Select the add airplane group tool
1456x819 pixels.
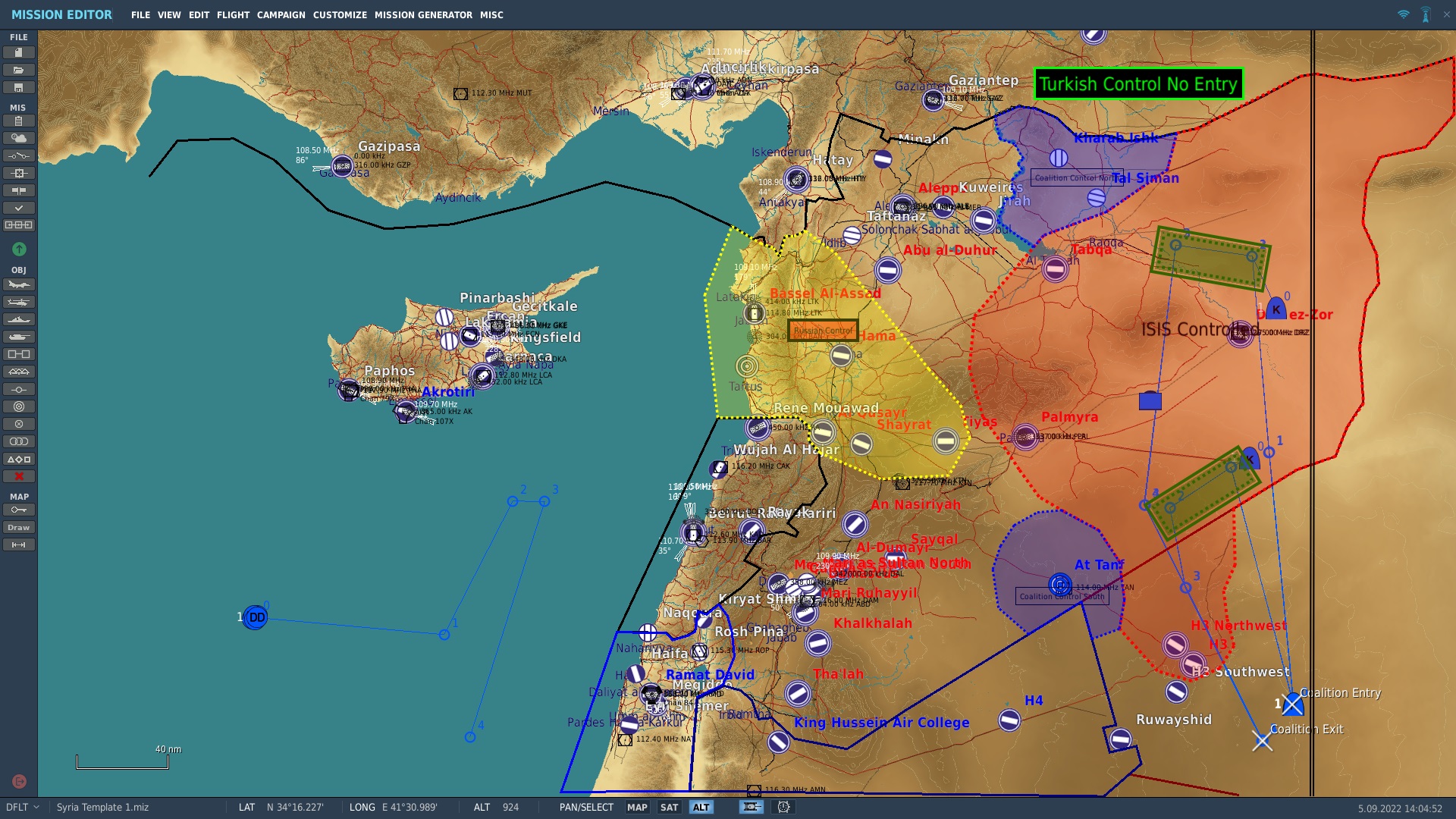[19, 285]
